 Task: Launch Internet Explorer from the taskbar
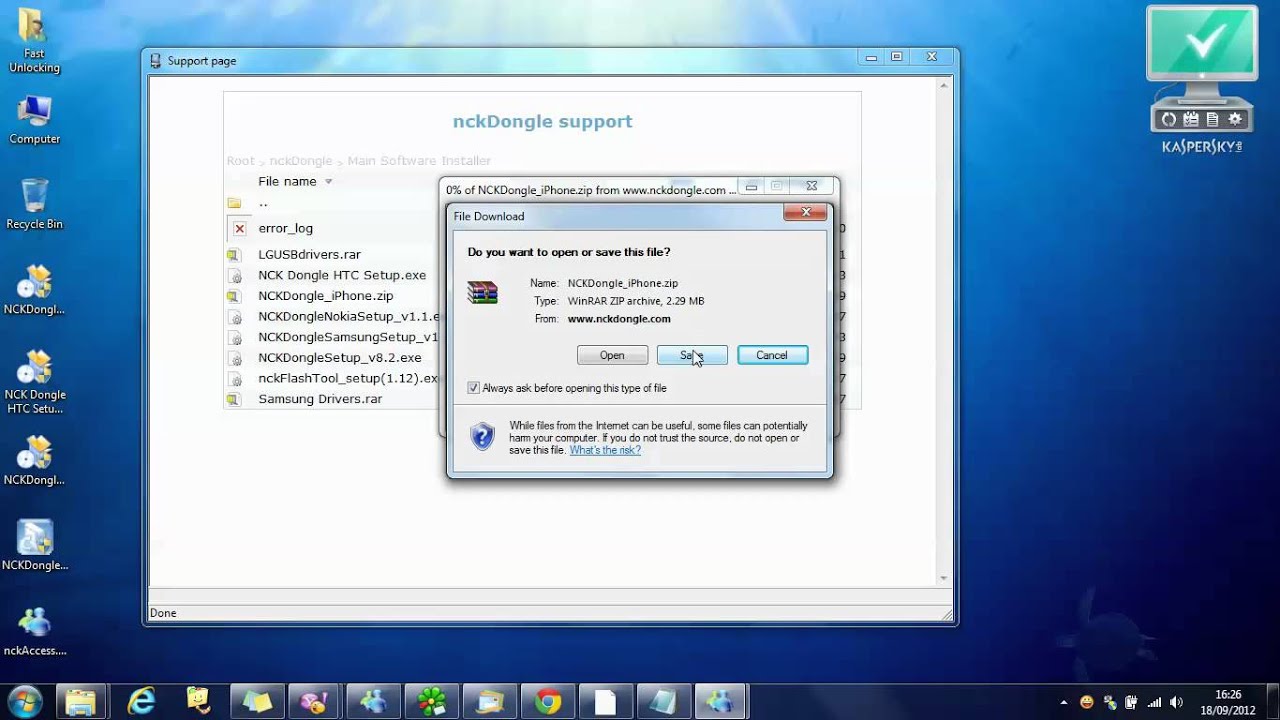[141, 701]
